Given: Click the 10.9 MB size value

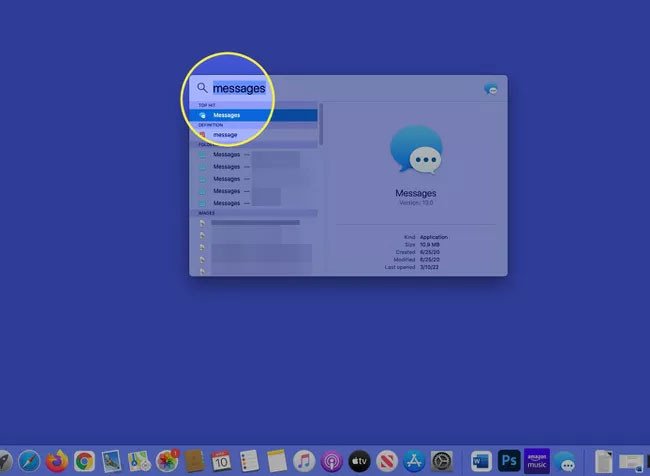Looking at the screenshot, I should [430, 245].
